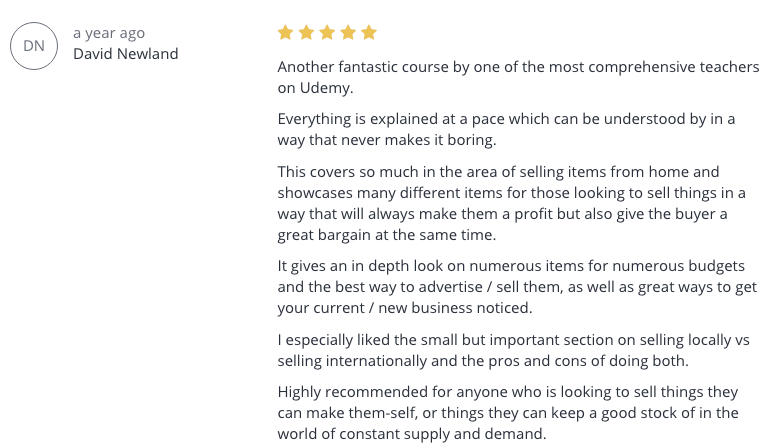The image size is (772, 446).
Task: Click the third rating star
Action: coord(327,32)
